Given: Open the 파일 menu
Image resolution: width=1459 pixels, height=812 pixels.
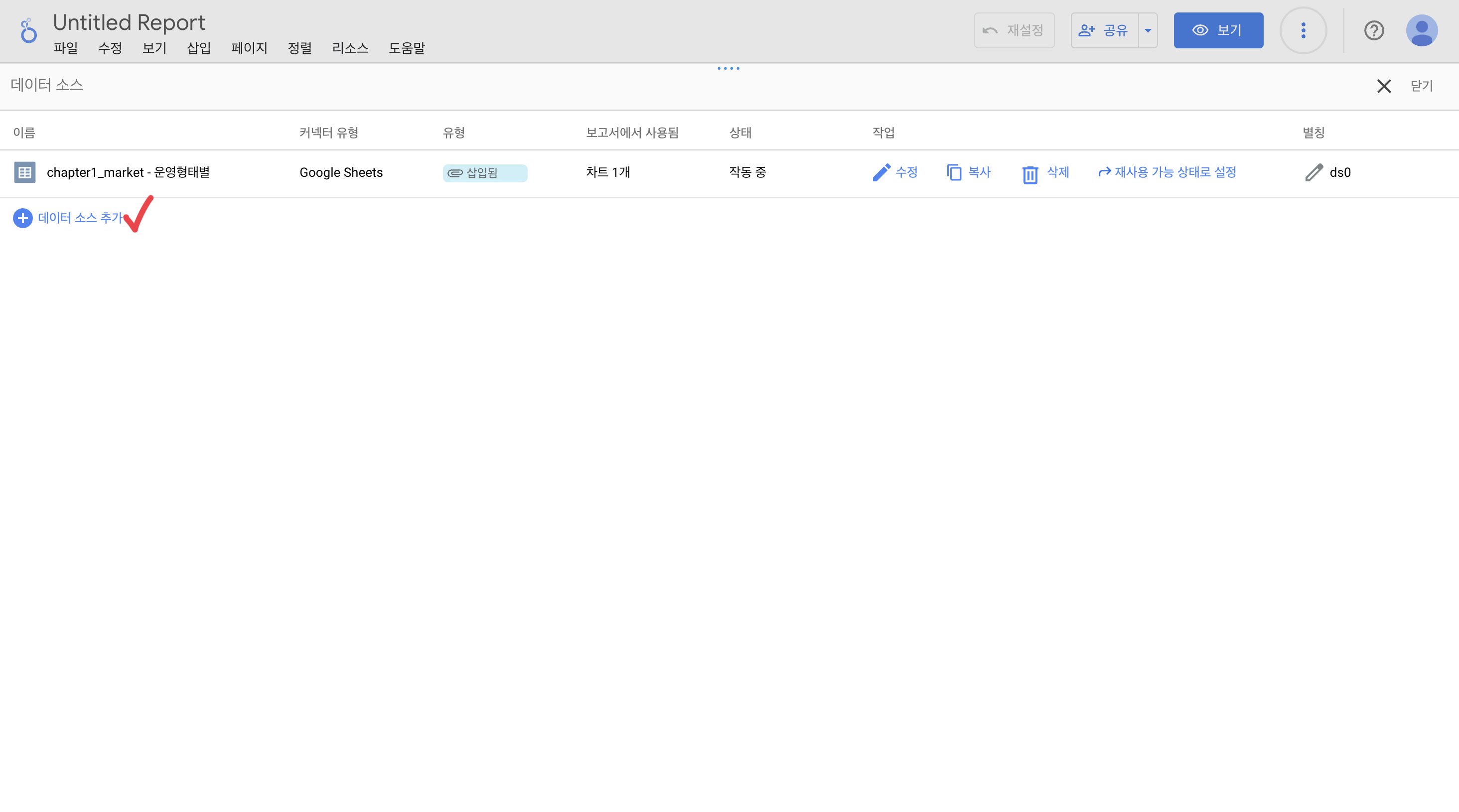Looking at the screenshot, I should [x=65, y=48].
